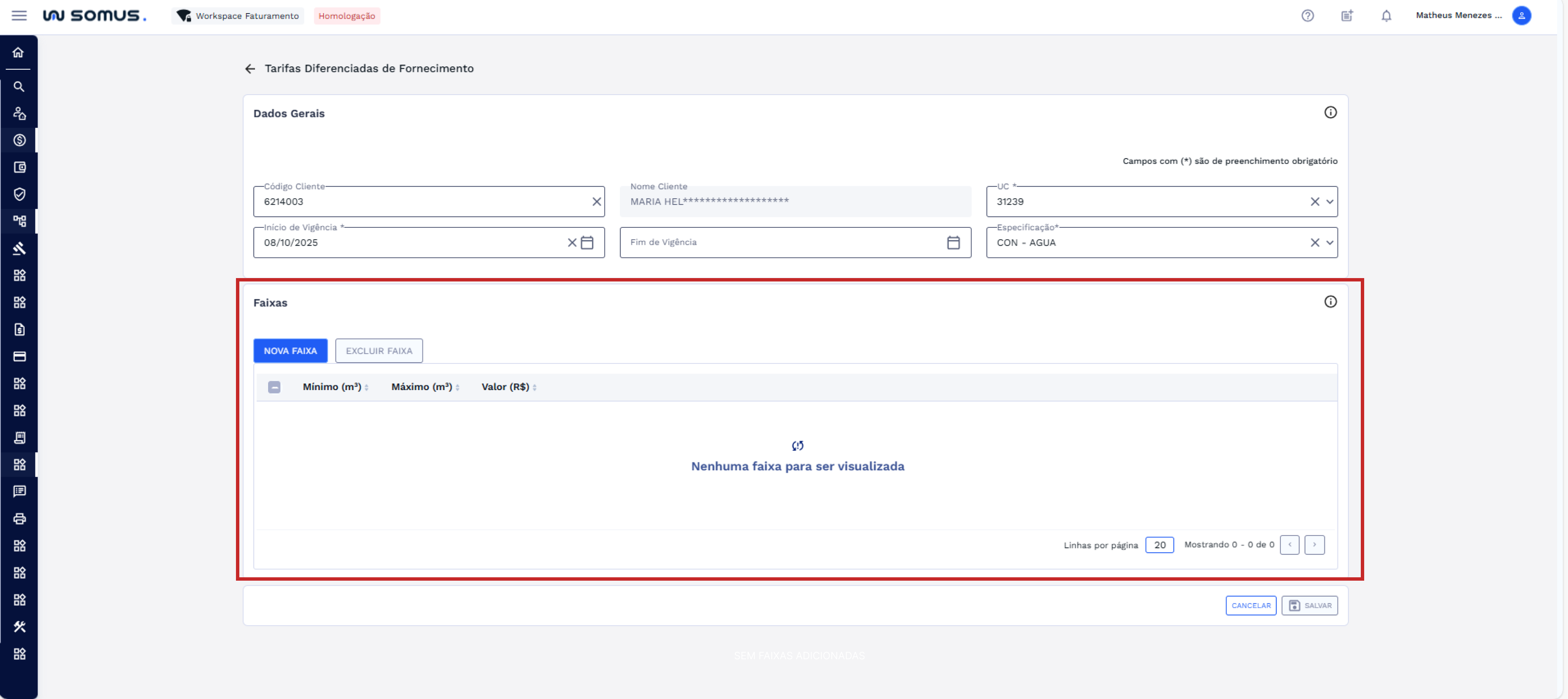The width and height of the screenshot is (1568, 699).
Task: Click the Linhas por página field
Action: (x=1159, y=544)
